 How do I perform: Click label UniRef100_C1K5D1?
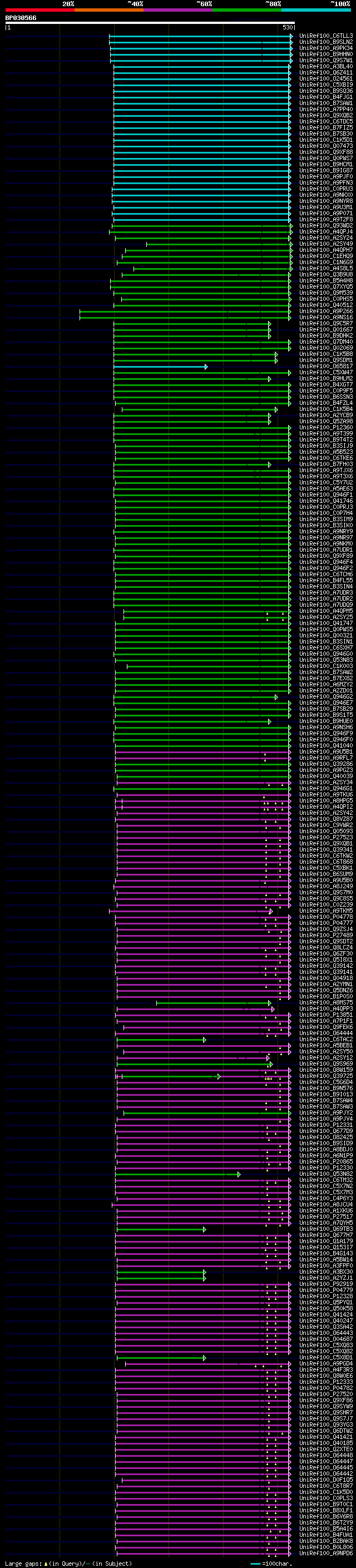coord(326,140)
